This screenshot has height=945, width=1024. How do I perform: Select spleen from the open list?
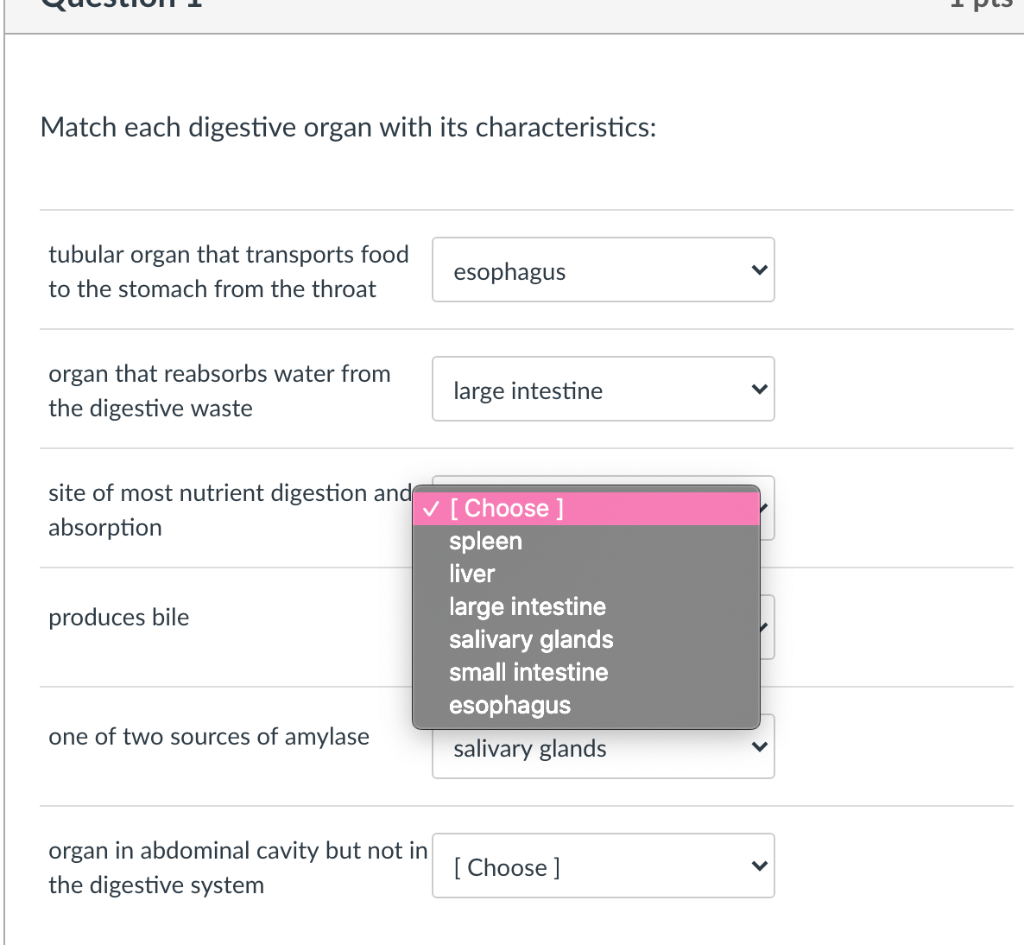pyautogui.click(x=486, y=541)
